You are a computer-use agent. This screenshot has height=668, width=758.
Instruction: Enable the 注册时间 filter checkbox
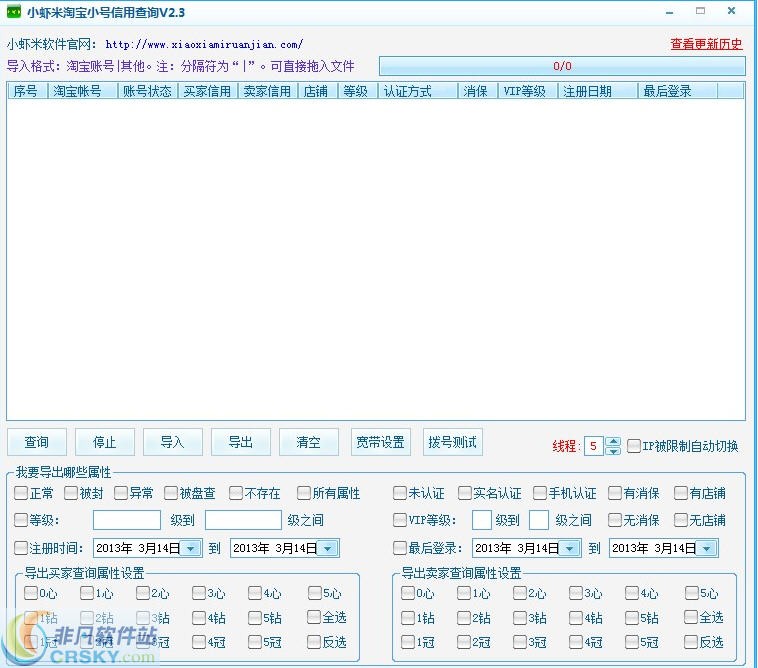coord(21,548)
